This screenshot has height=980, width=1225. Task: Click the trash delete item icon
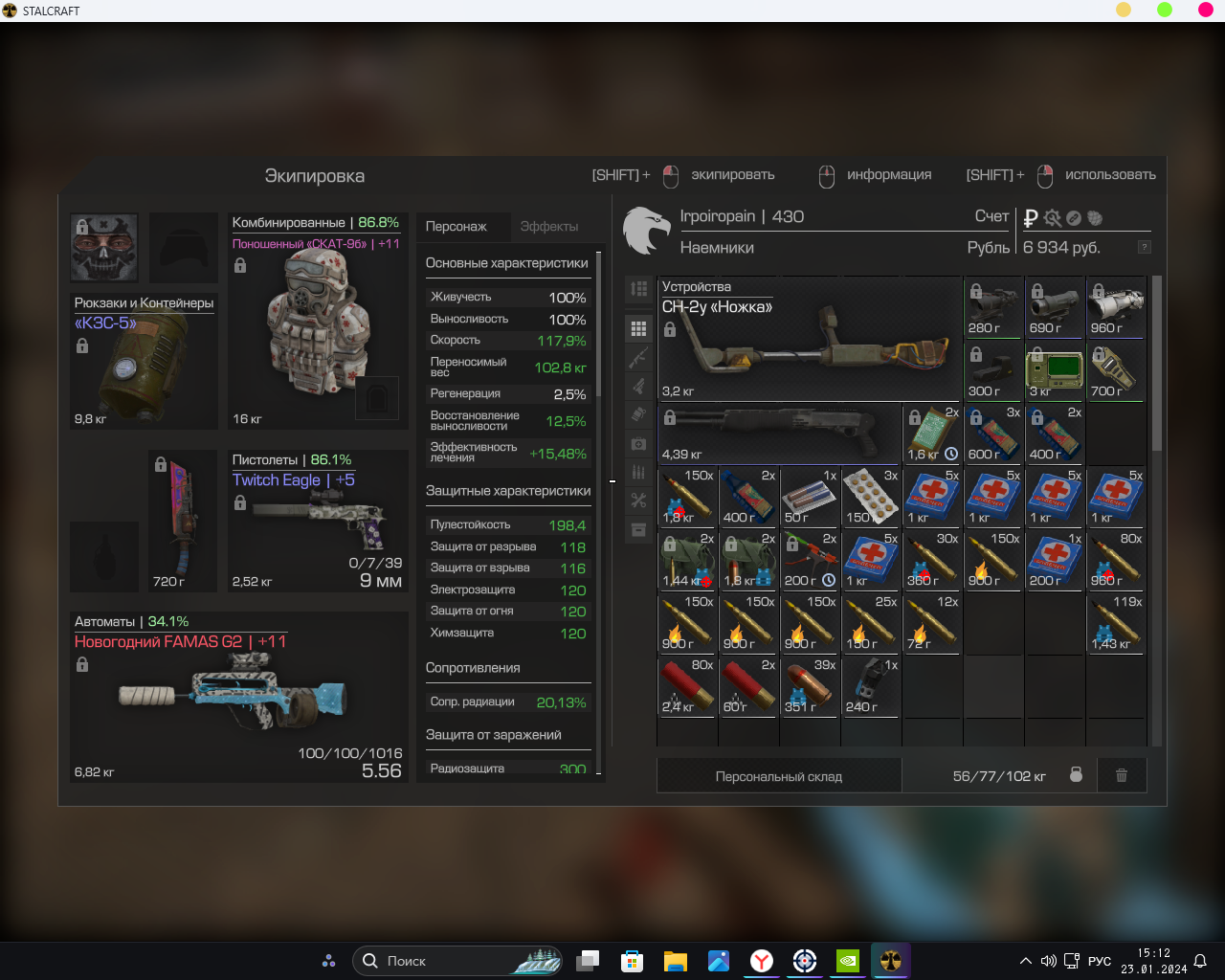pyautogui.click(x=1122, y=775)
